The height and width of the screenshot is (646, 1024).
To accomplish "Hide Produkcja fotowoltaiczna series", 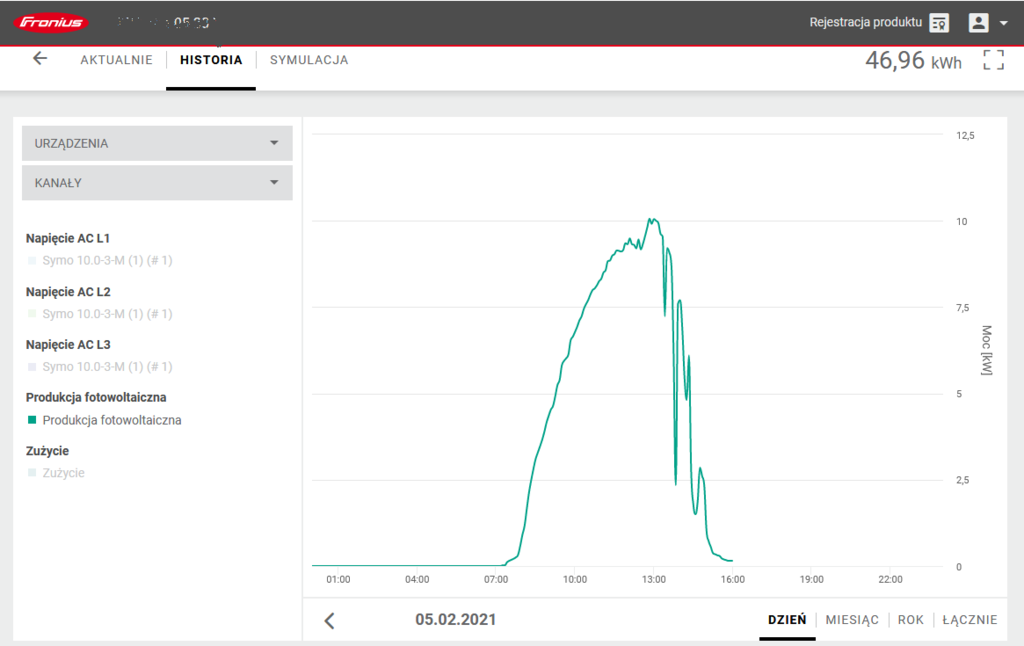I will [111, 421].
